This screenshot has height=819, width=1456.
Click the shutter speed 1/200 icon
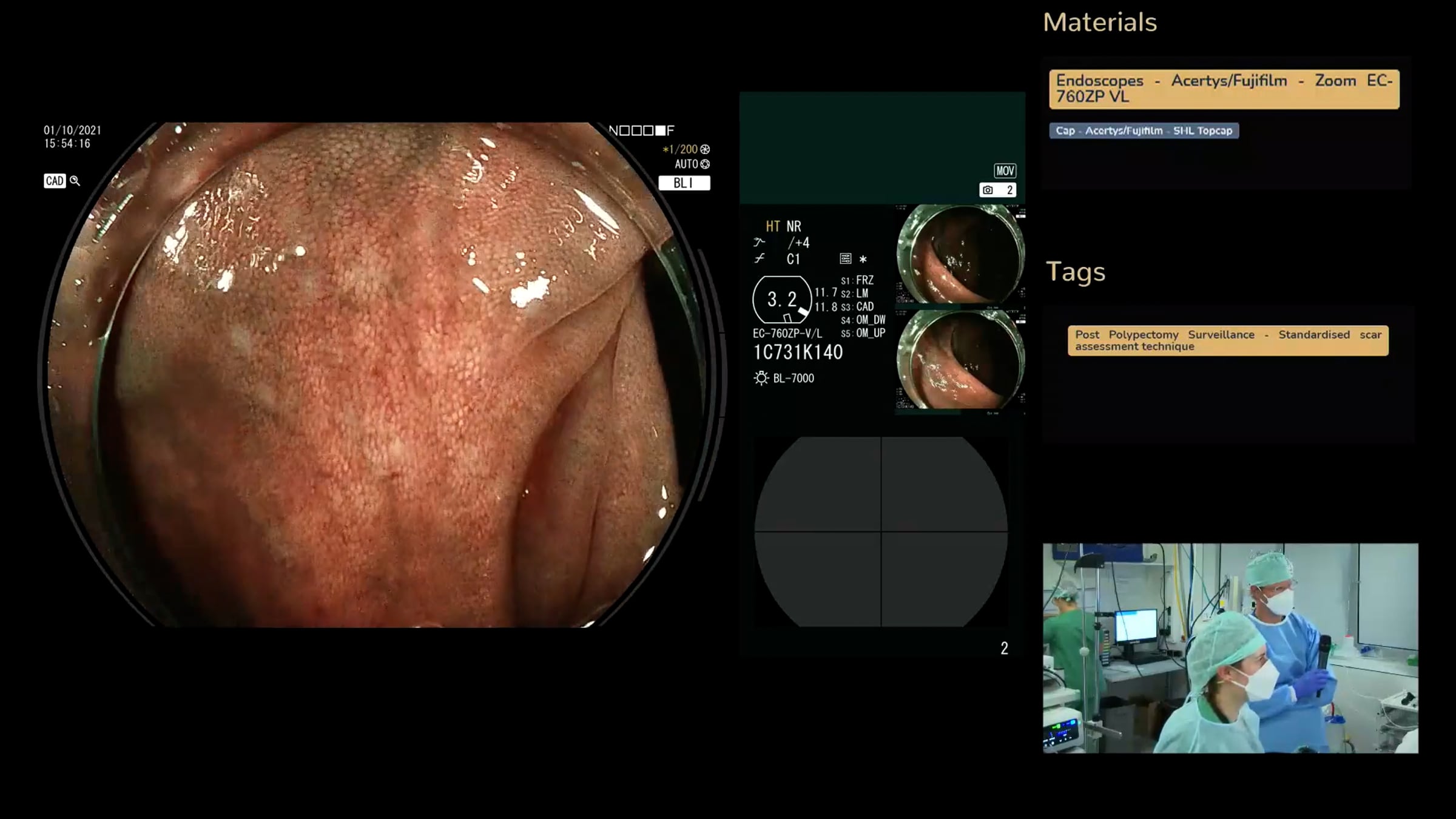click(x=705, y=149)
